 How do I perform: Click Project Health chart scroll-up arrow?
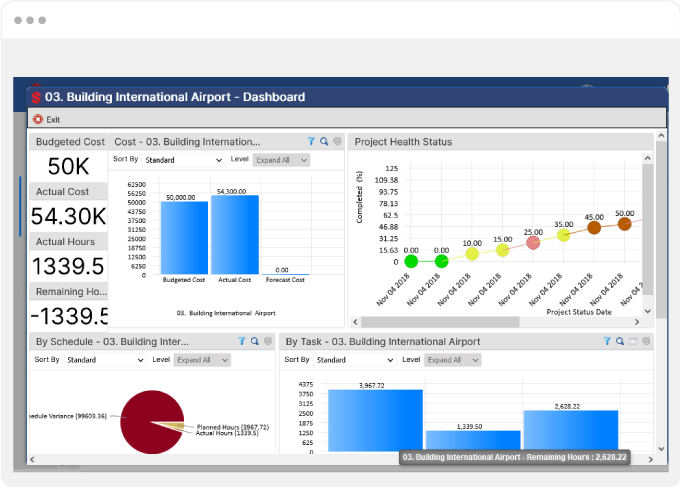tap(647, 158)
